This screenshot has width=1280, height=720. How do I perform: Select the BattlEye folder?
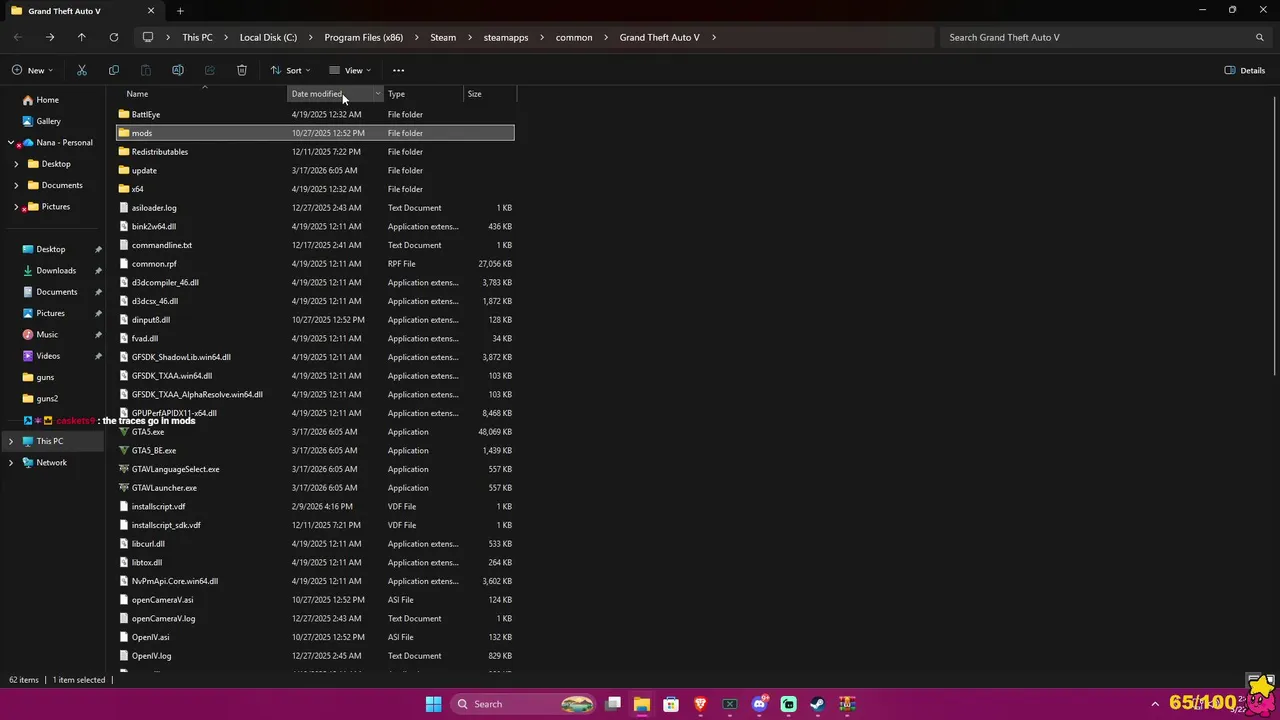(x=315, y=114)
